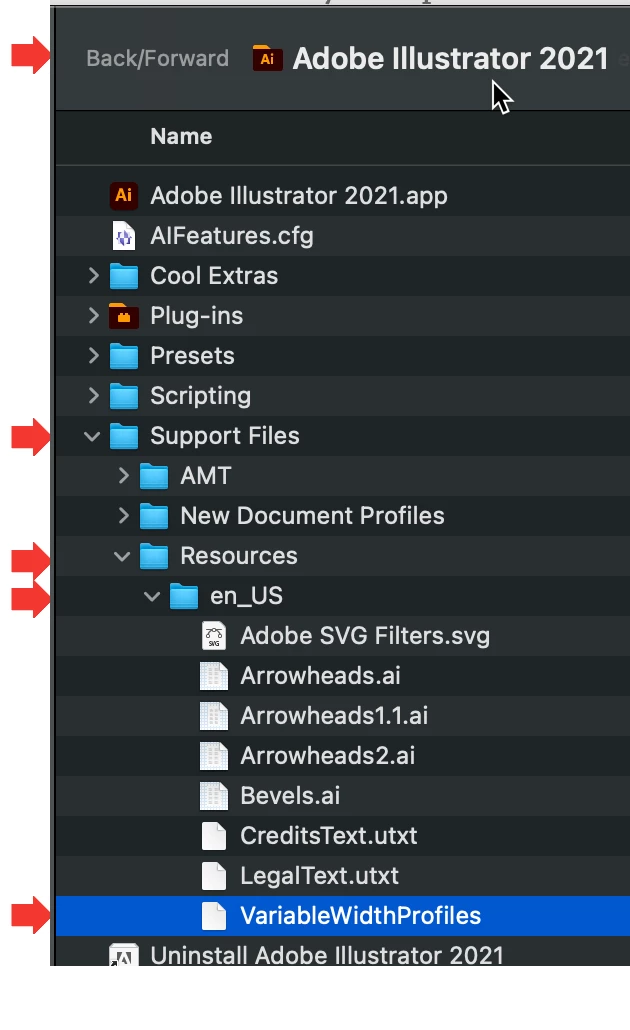Click the Uninstall Adobe Illustrator 2021 icon

coord(124,954)
